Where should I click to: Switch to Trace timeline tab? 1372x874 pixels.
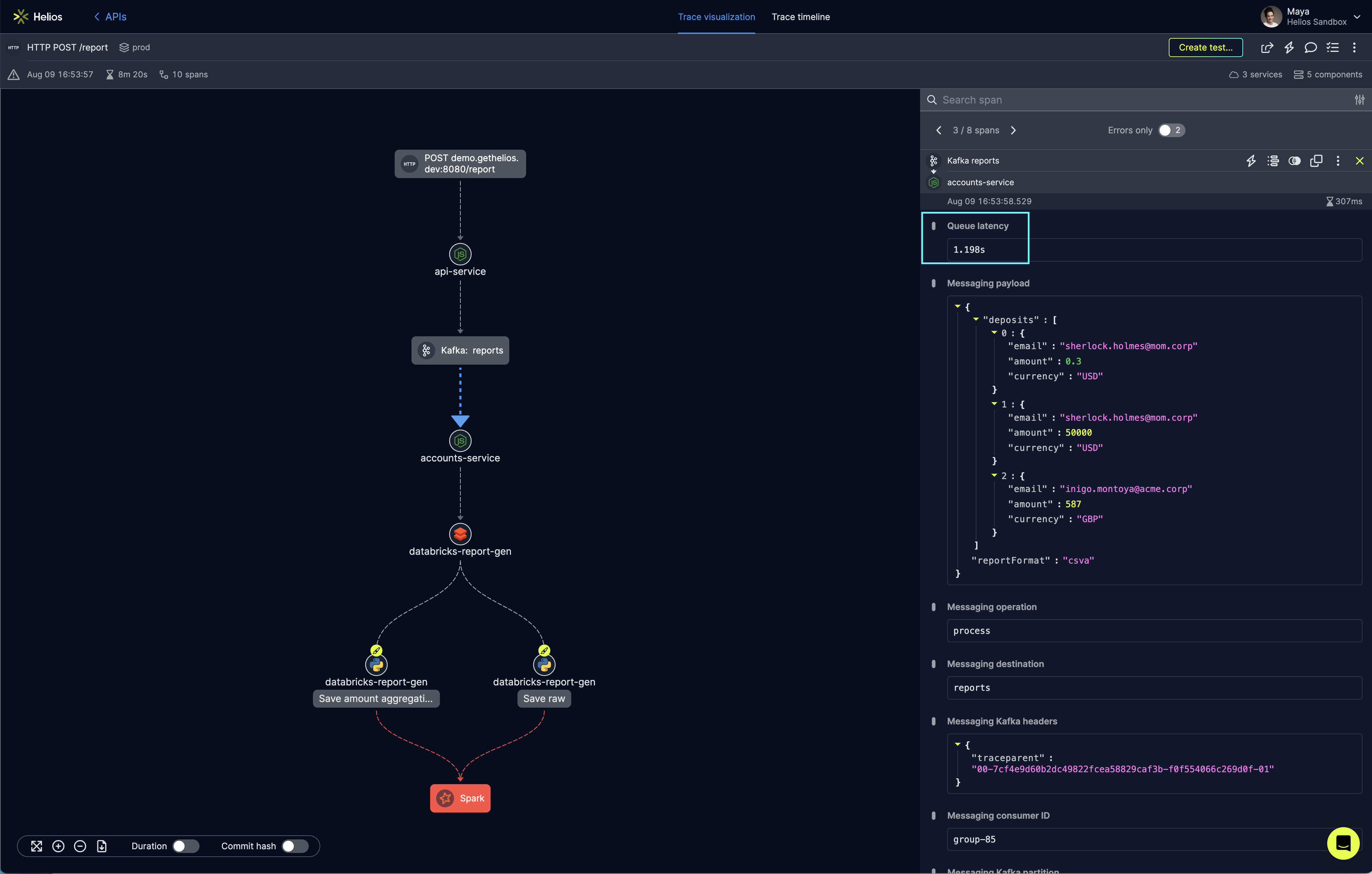coord(800,17)
